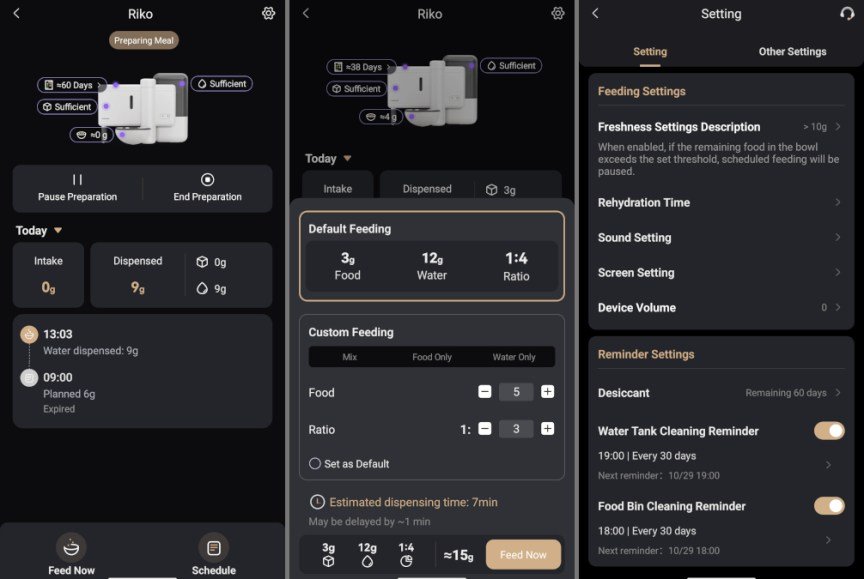Open Device Volume setting
The width and height of the screenshot is (864, 579).
pos(721,307)
